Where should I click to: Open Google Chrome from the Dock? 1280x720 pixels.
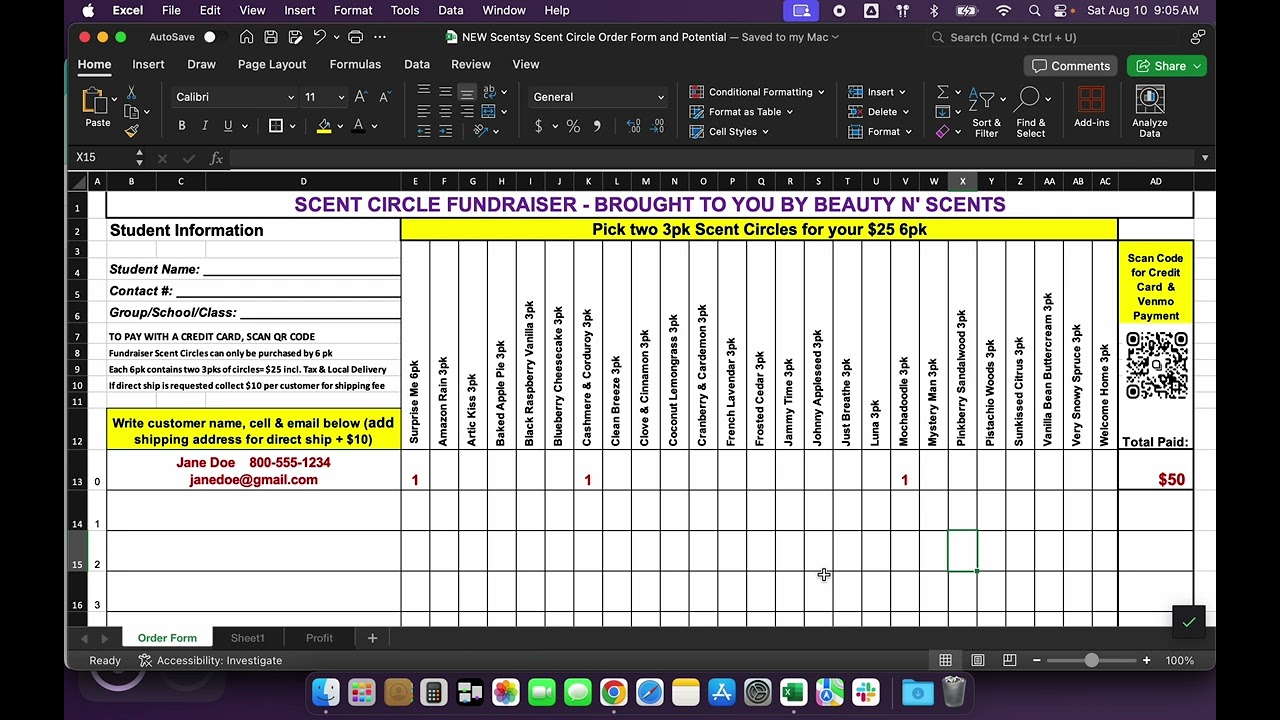pyautogui.click(x=613, y=692)
